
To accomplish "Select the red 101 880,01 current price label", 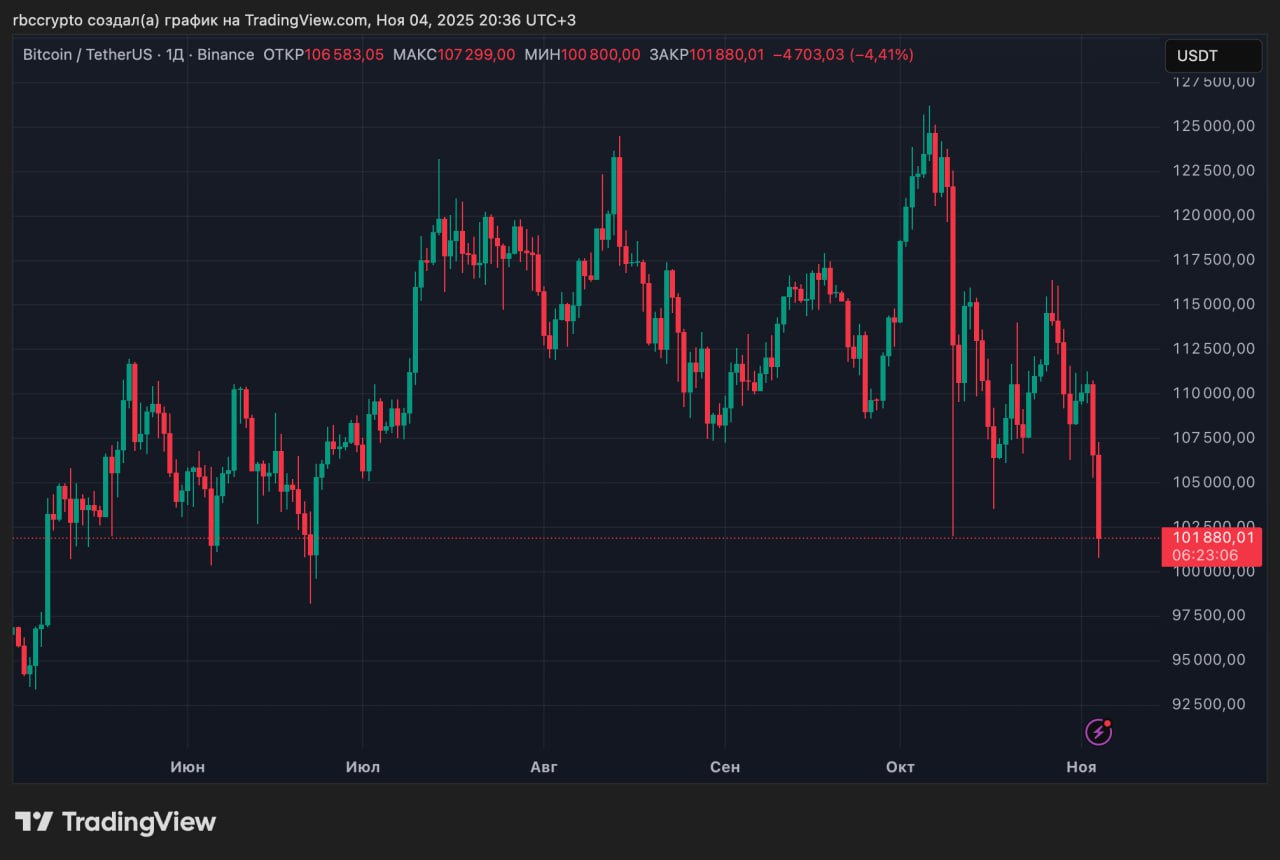I will tap(1211, 537).
